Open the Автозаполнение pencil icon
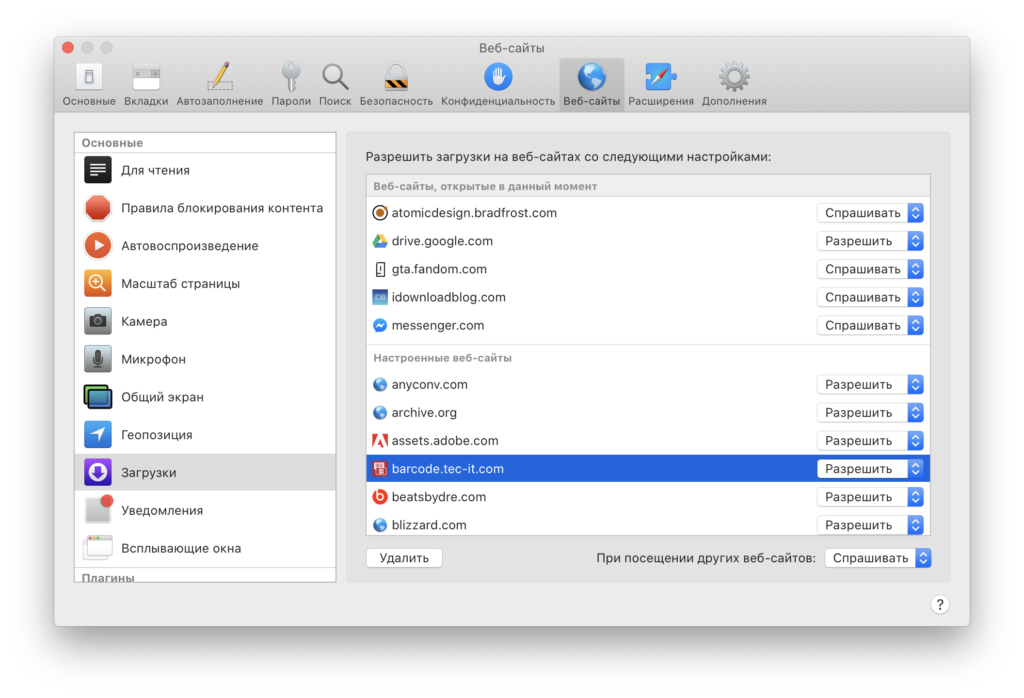This screenshot has width=1024, height=698. click(220, 77)
